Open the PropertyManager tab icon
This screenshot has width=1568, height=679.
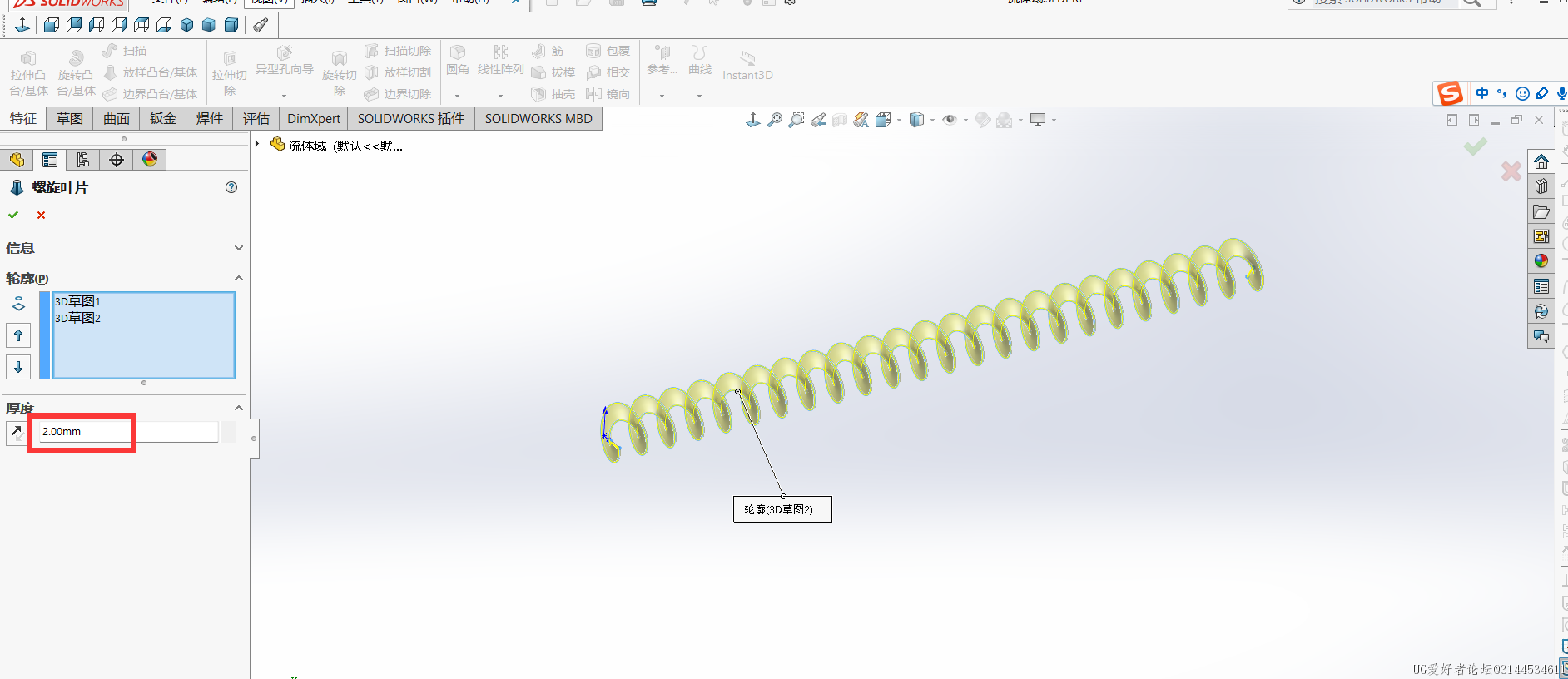pos(50,160)
